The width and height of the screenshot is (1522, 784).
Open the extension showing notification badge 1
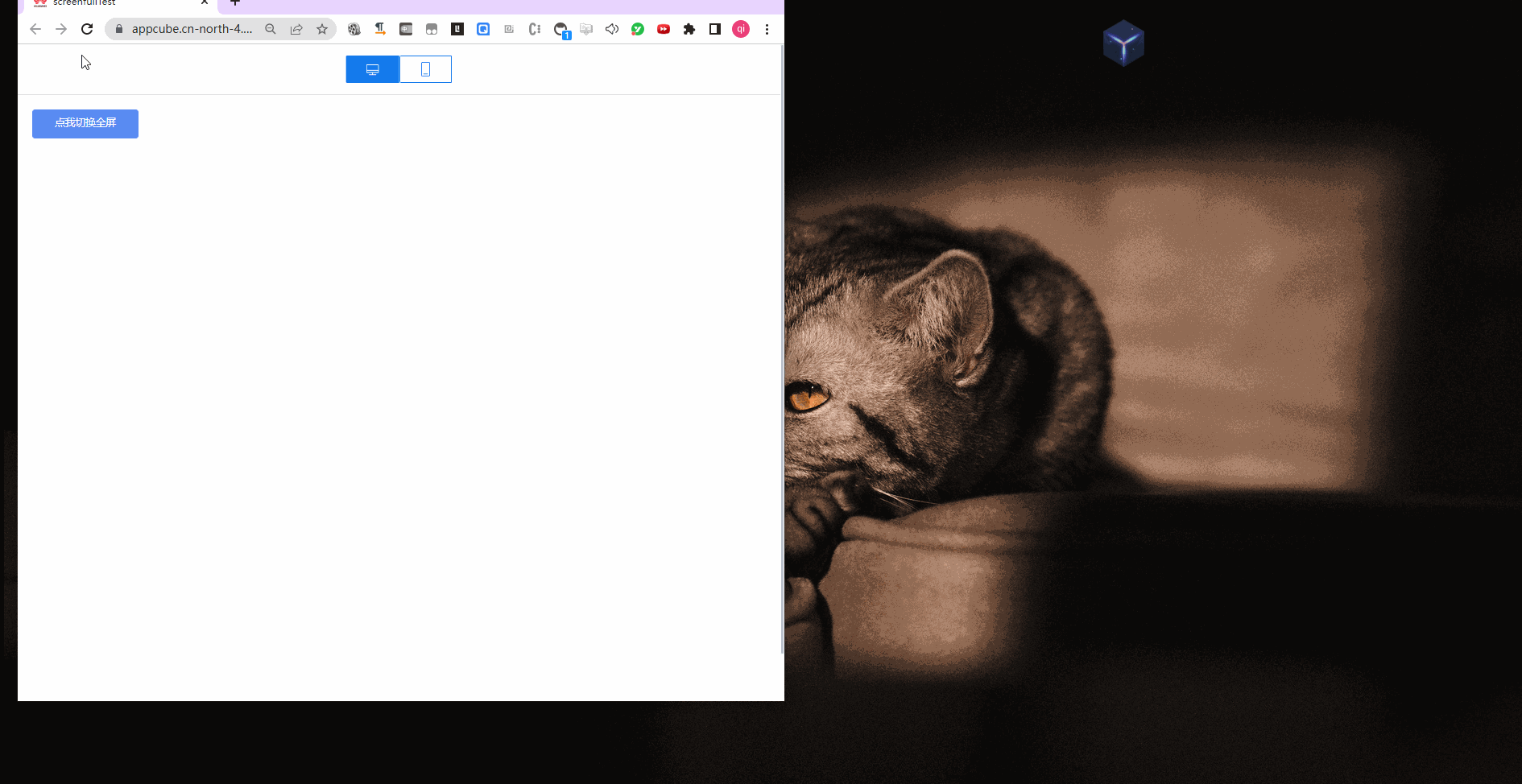click(x=560, y=29)
